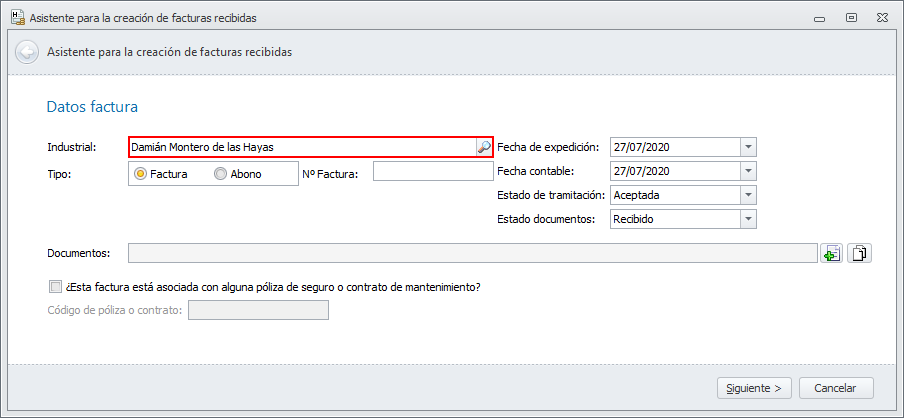Go back using the round arrow icon
This screenshot has width=904, height=418.
pyautogui.click(x=27, y=52)
